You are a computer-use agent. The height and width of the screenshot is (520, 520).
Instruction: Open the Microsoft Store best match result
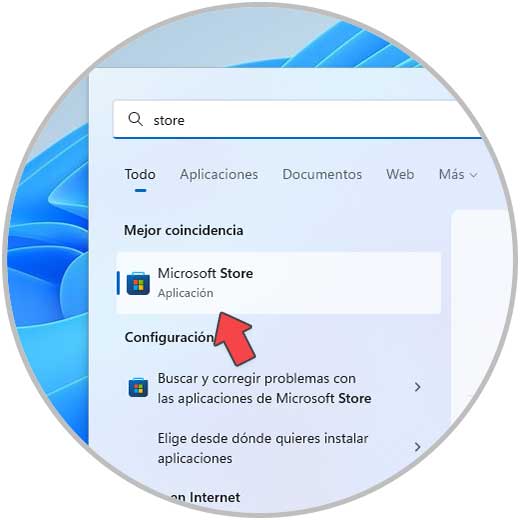point(279,283)
